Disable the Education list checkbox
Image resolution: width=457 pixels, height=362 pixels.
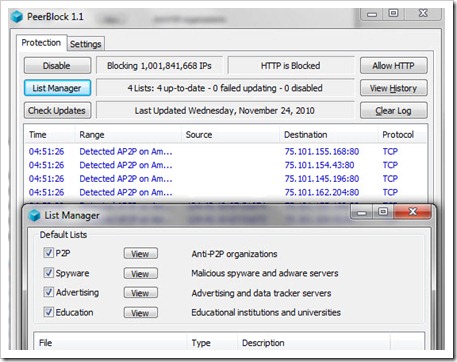click(x=48, y=312)
